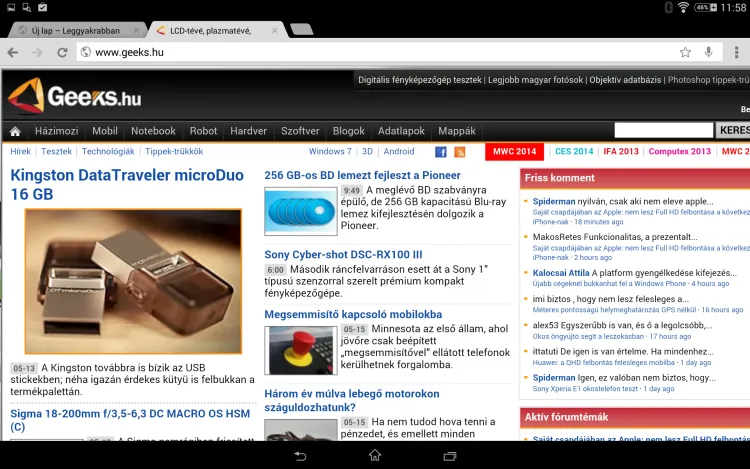Open the Chrome three-dot menu
This screenshot has height=469, width=750.
tap(737, 52)
